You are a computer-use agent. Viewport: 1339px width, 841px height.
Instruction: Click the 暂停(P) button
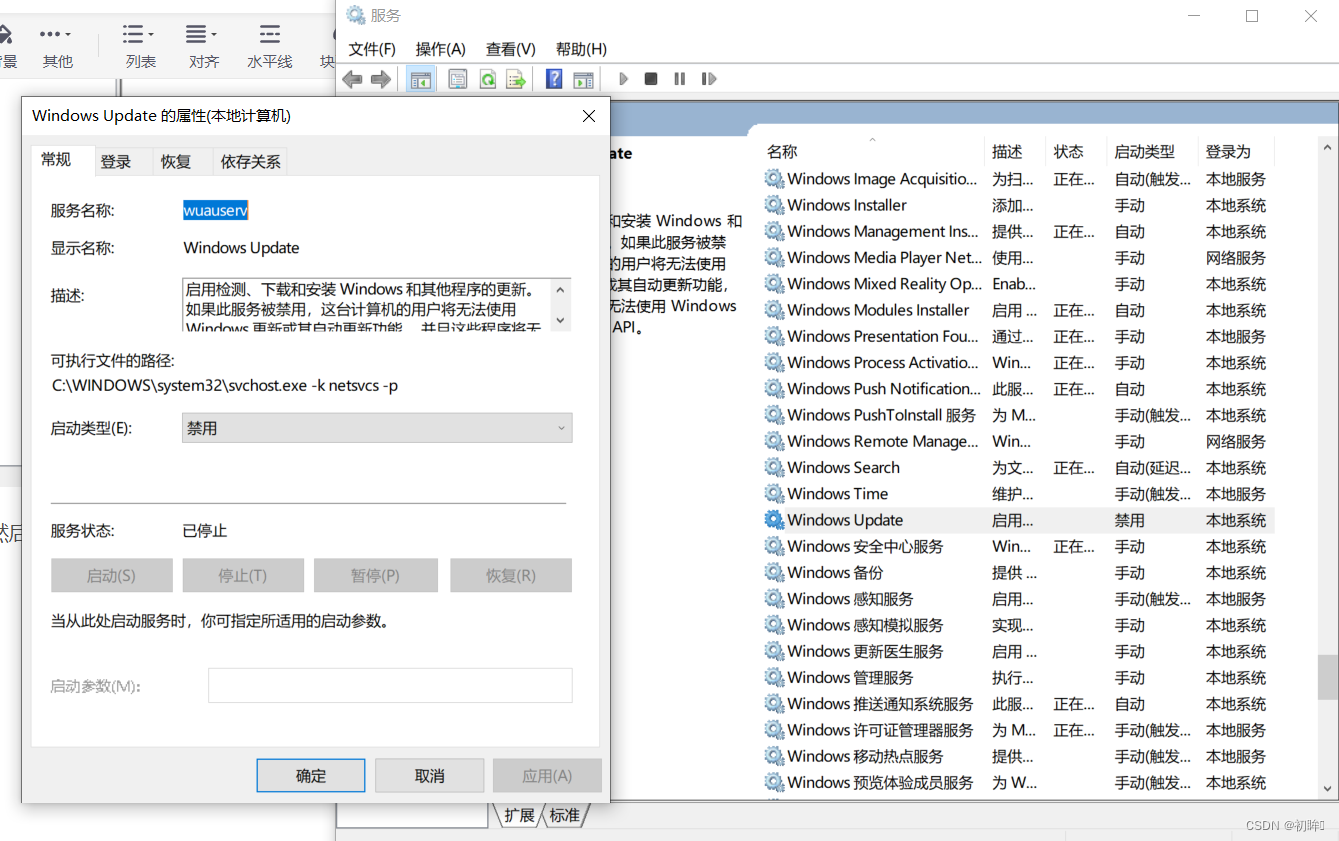click(376, 576)
